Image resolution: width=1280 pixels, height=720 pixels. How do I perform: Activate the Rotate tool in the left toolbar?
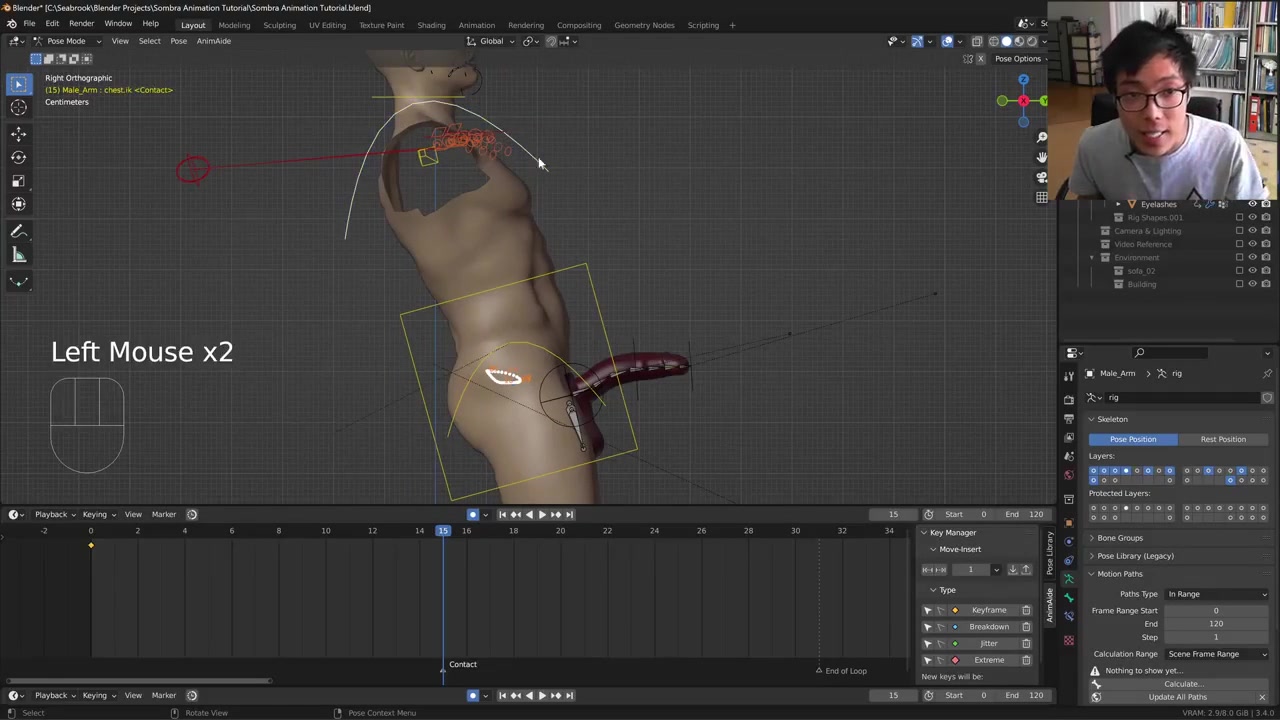[18, 157]
